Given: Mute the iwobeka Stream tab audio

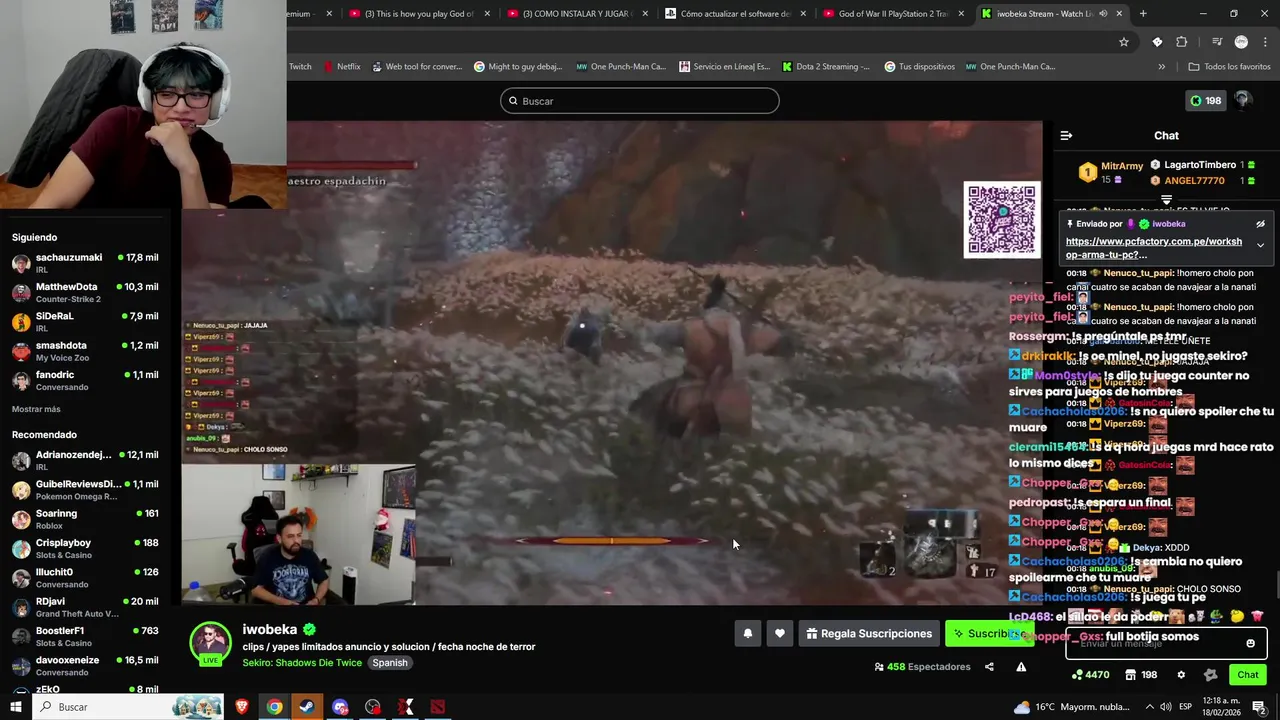Looking at the screenshot, I should tap(1101, 14).
